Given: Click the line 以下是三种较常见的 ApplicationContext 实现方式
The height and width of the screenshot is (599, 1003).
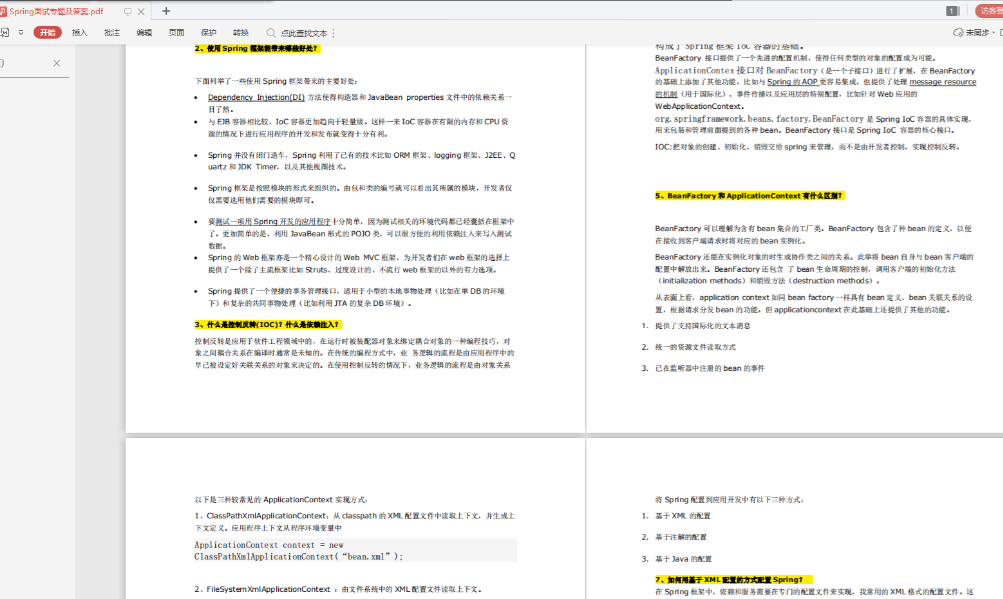Looking at the screenshot, I should coord(281,500).
